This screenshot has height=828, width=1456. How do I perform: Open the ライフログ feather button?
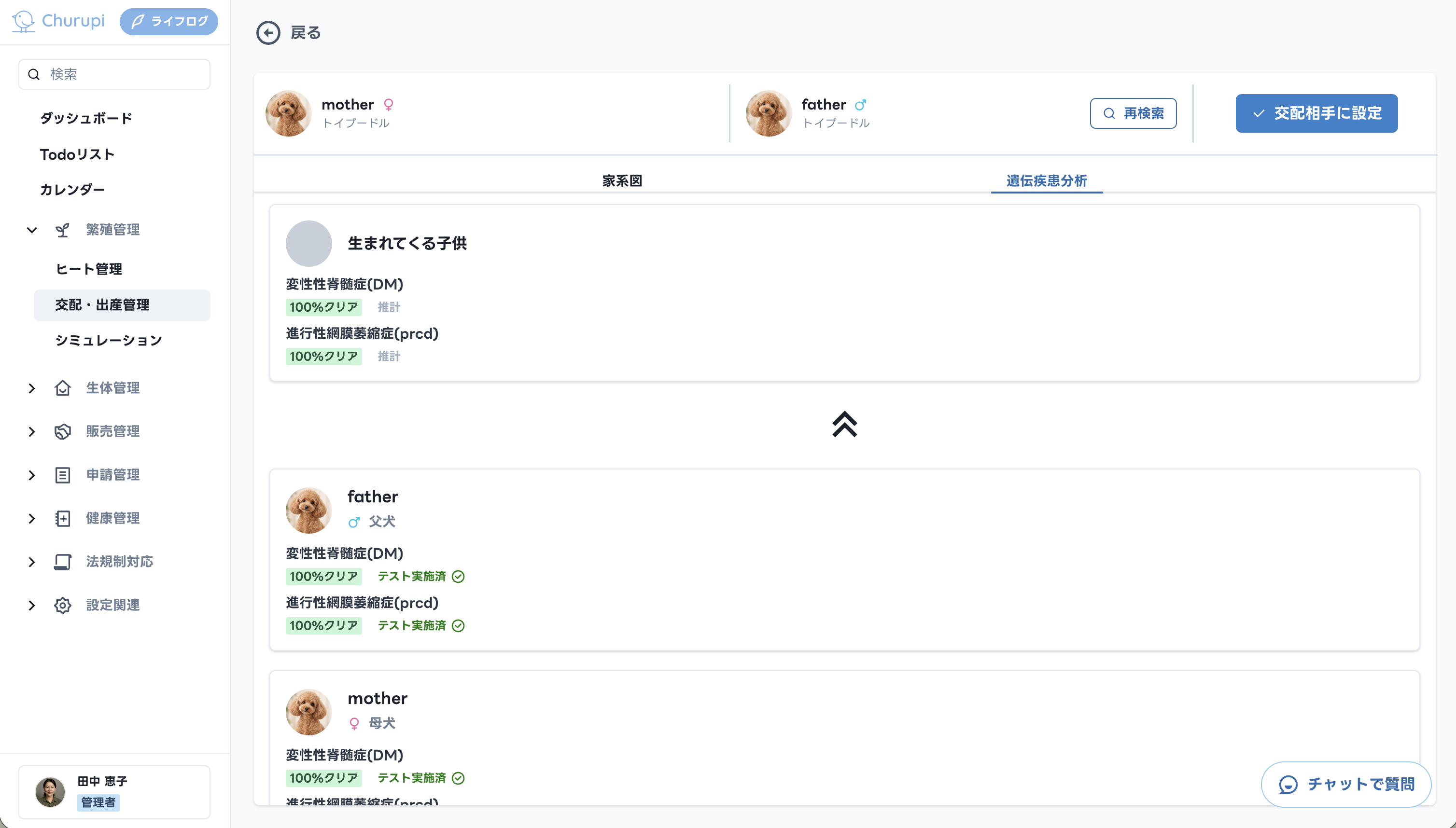[x=169, y=22]
